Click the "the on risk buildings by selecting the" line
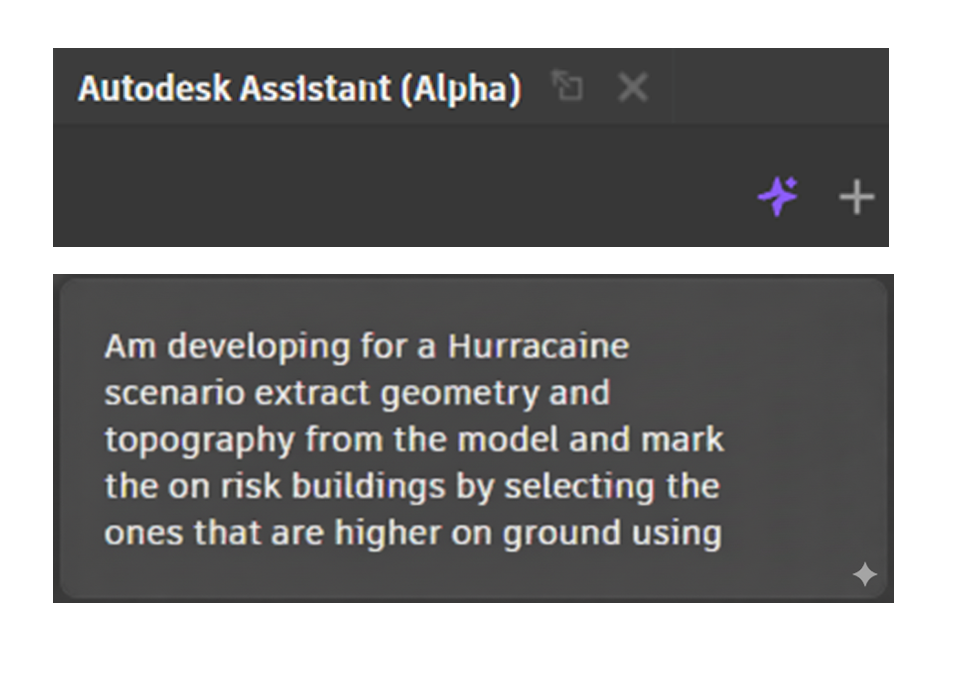Screen dimensions: 975x682 [x=411, y=486]
